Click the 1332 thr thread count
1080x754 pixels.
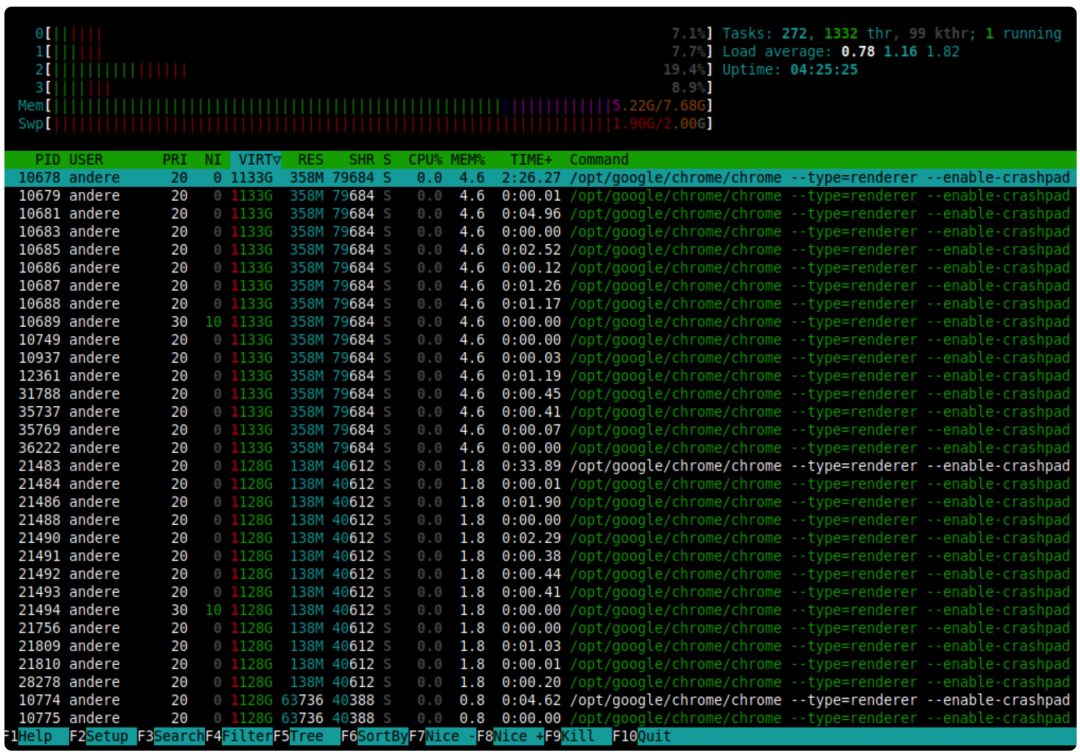point(858,33)
